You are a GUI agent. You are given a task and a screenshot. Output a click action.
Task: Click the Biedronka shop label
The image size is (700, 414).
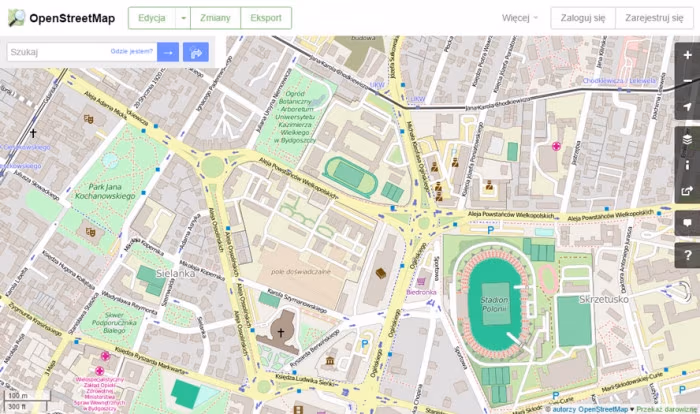pos(421,292)
